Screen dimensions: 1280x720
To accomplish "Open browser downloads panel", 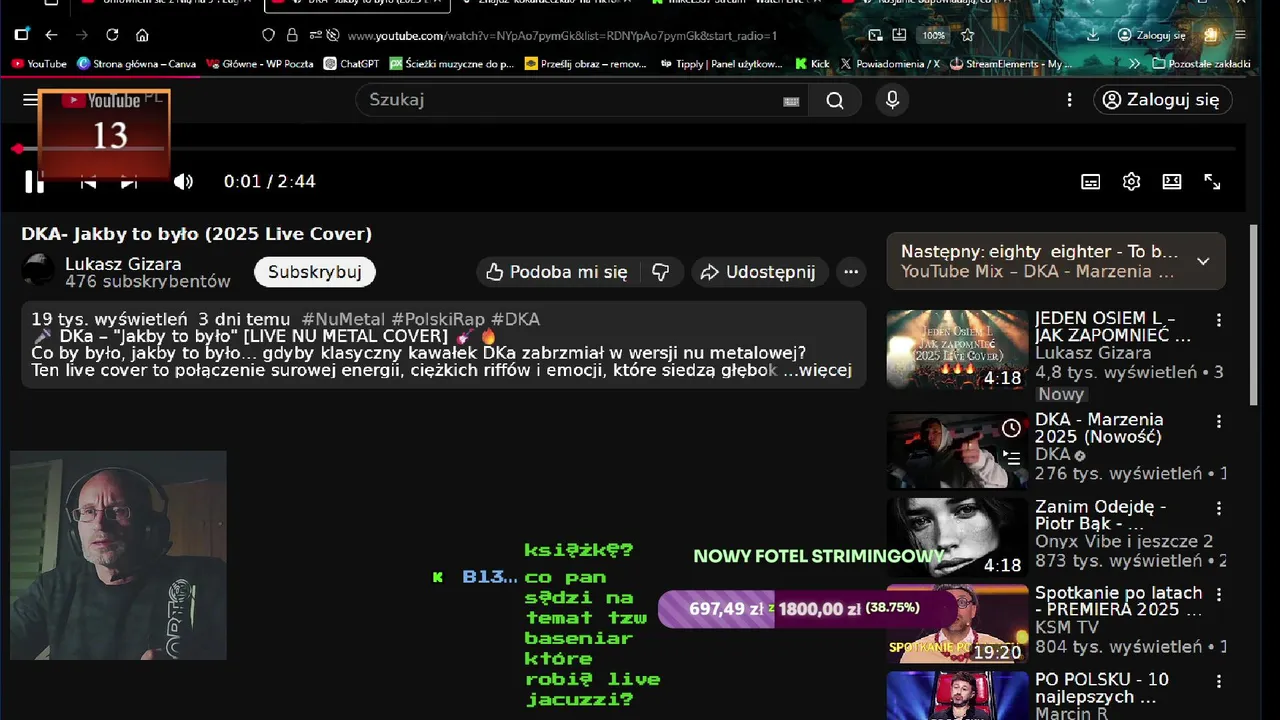I will [x=1093, y=35].
